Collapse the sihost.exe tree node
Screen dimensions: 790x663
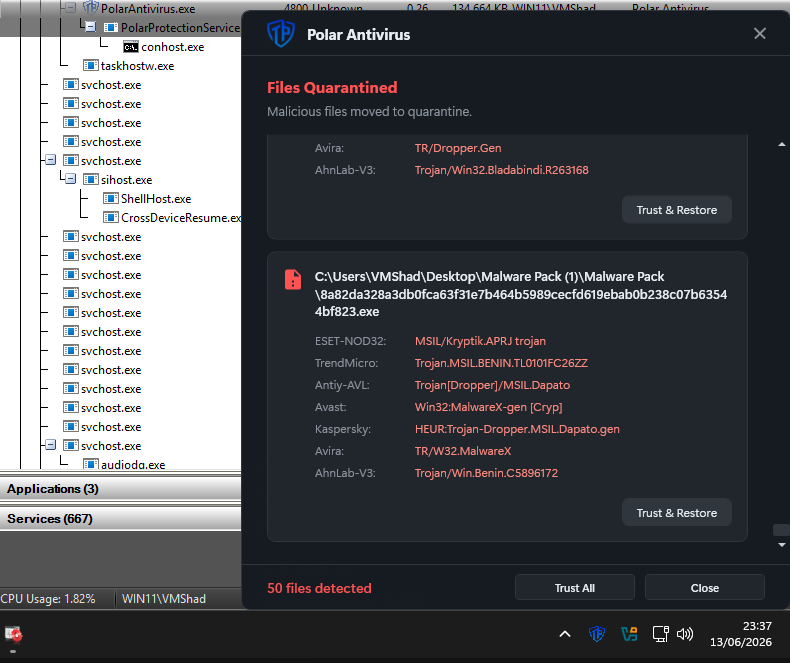click(71, 179)
